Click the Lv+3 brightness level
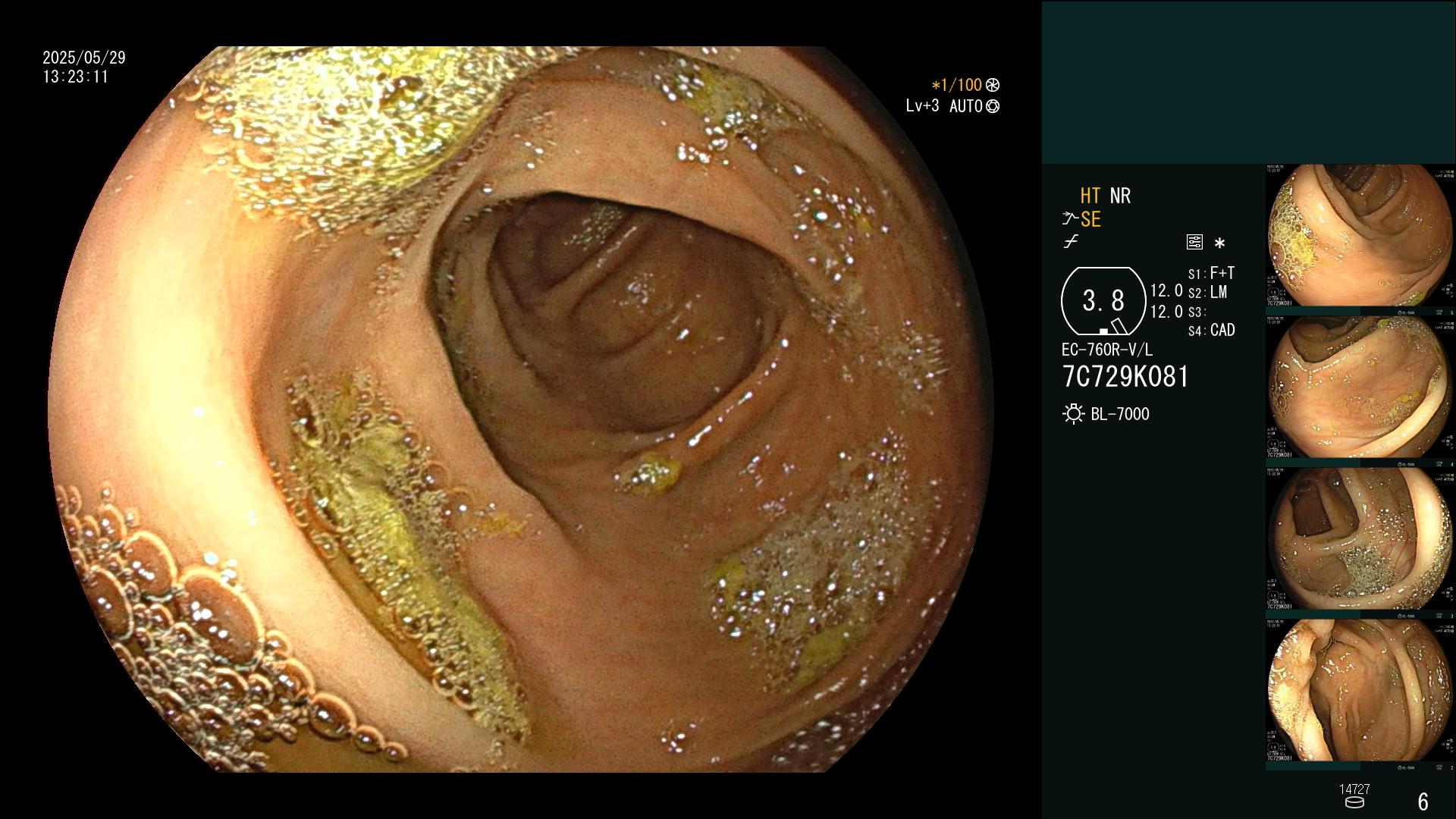Viewport: 1456px width, 819px height. tap(922, 106)
